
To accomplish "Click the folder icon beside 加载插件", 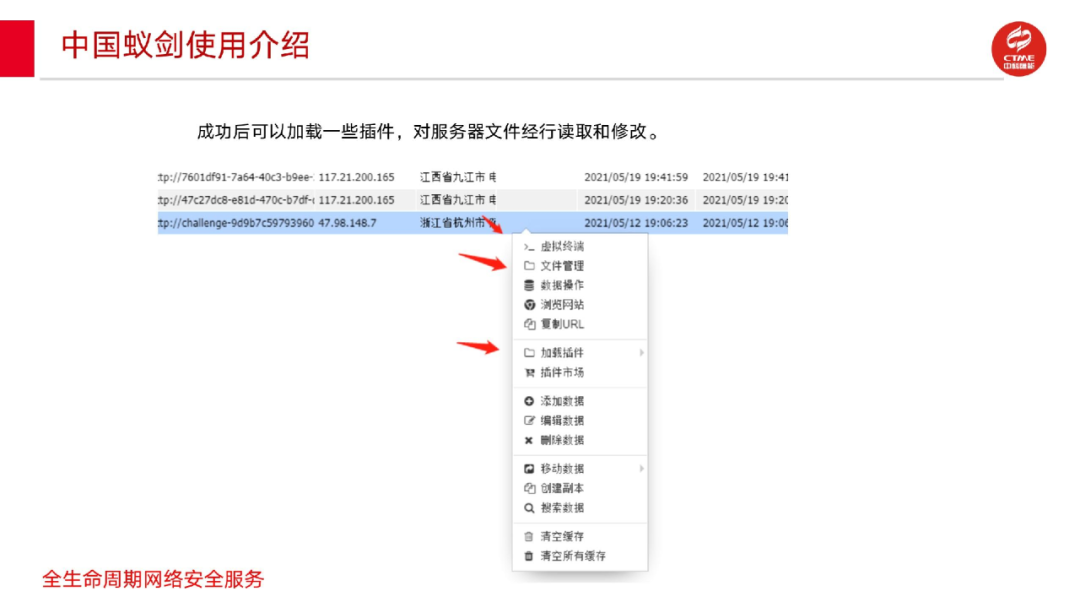I will [529, 353].
